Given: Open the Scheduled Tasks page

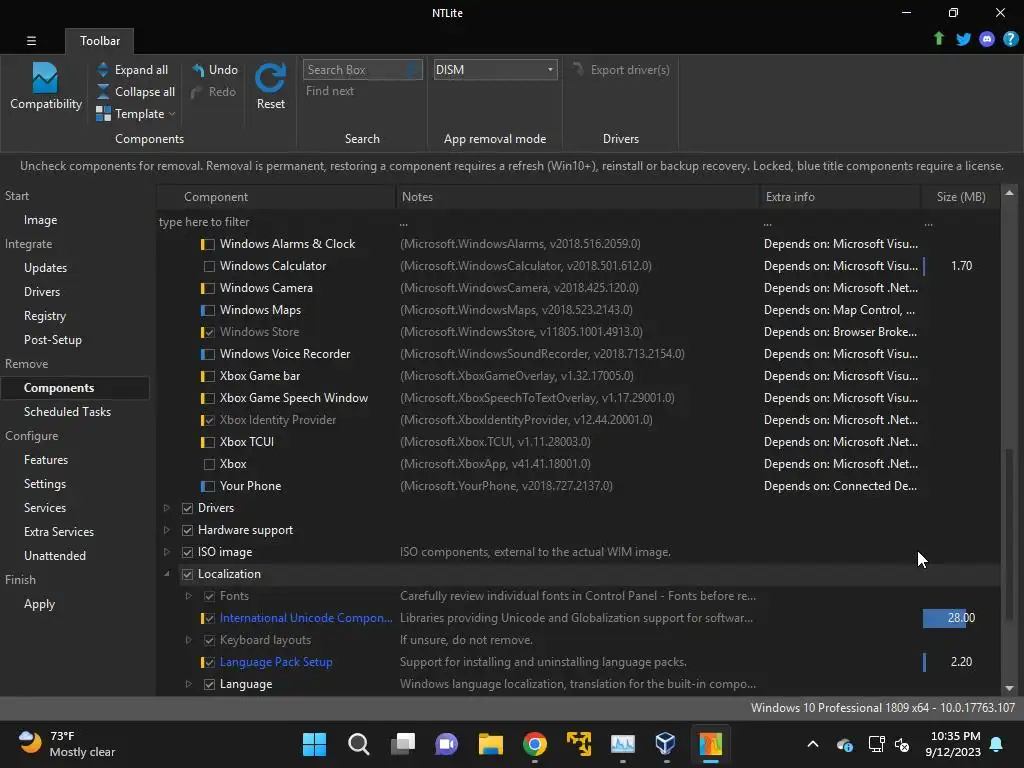Looking at the screenshot, I should pos(67,412).
